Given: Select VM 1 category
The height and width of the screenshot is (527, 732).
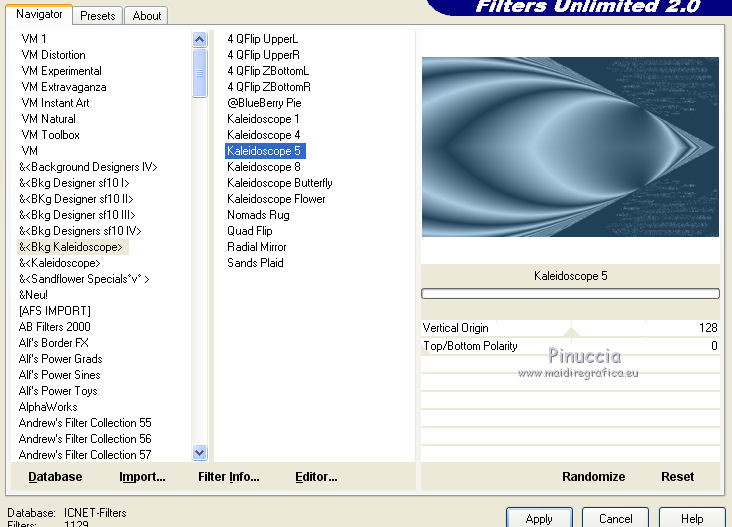Looking at the screenshot, I should (x=34, y=39).
